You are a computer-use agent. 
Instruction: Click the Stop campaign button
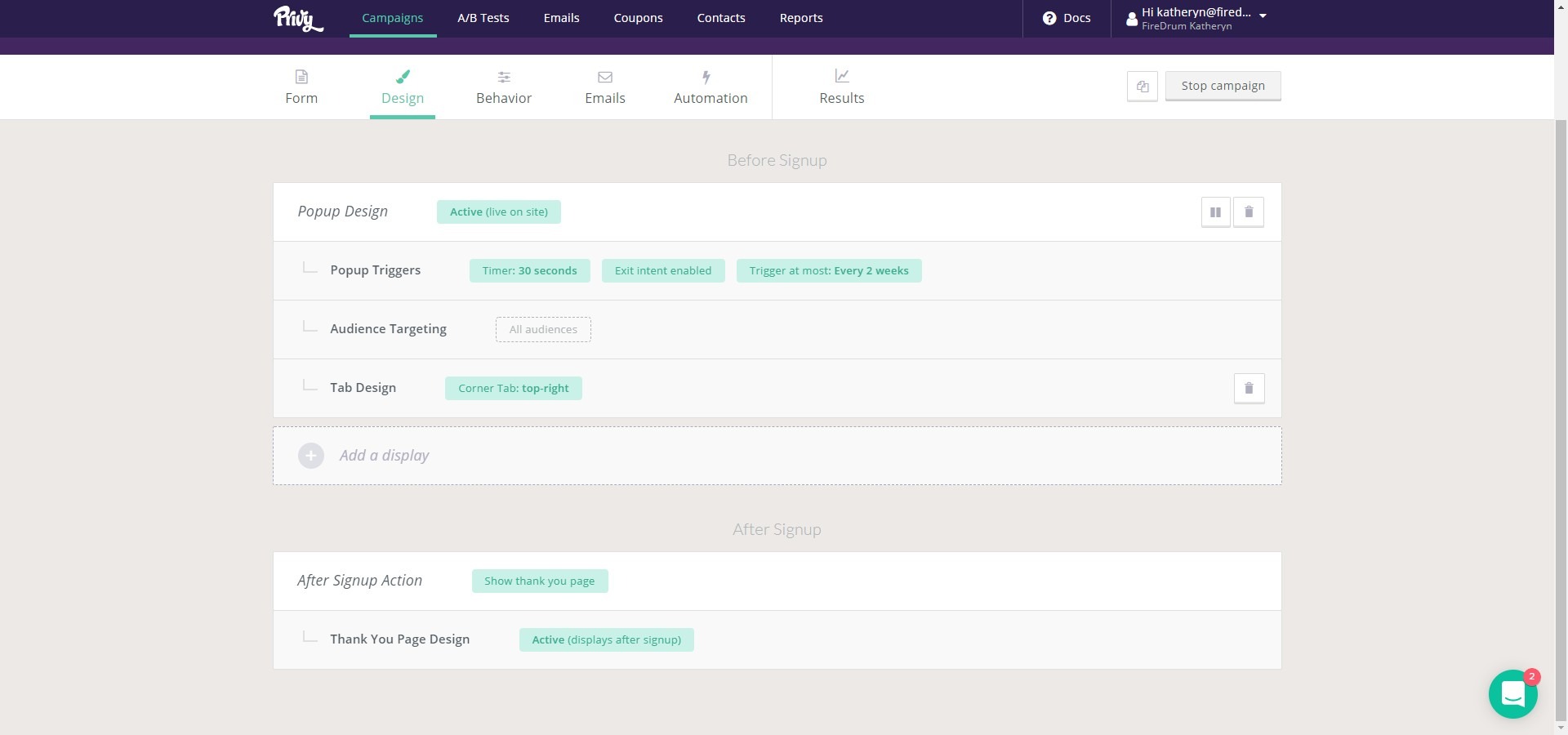pos(1223,86)
